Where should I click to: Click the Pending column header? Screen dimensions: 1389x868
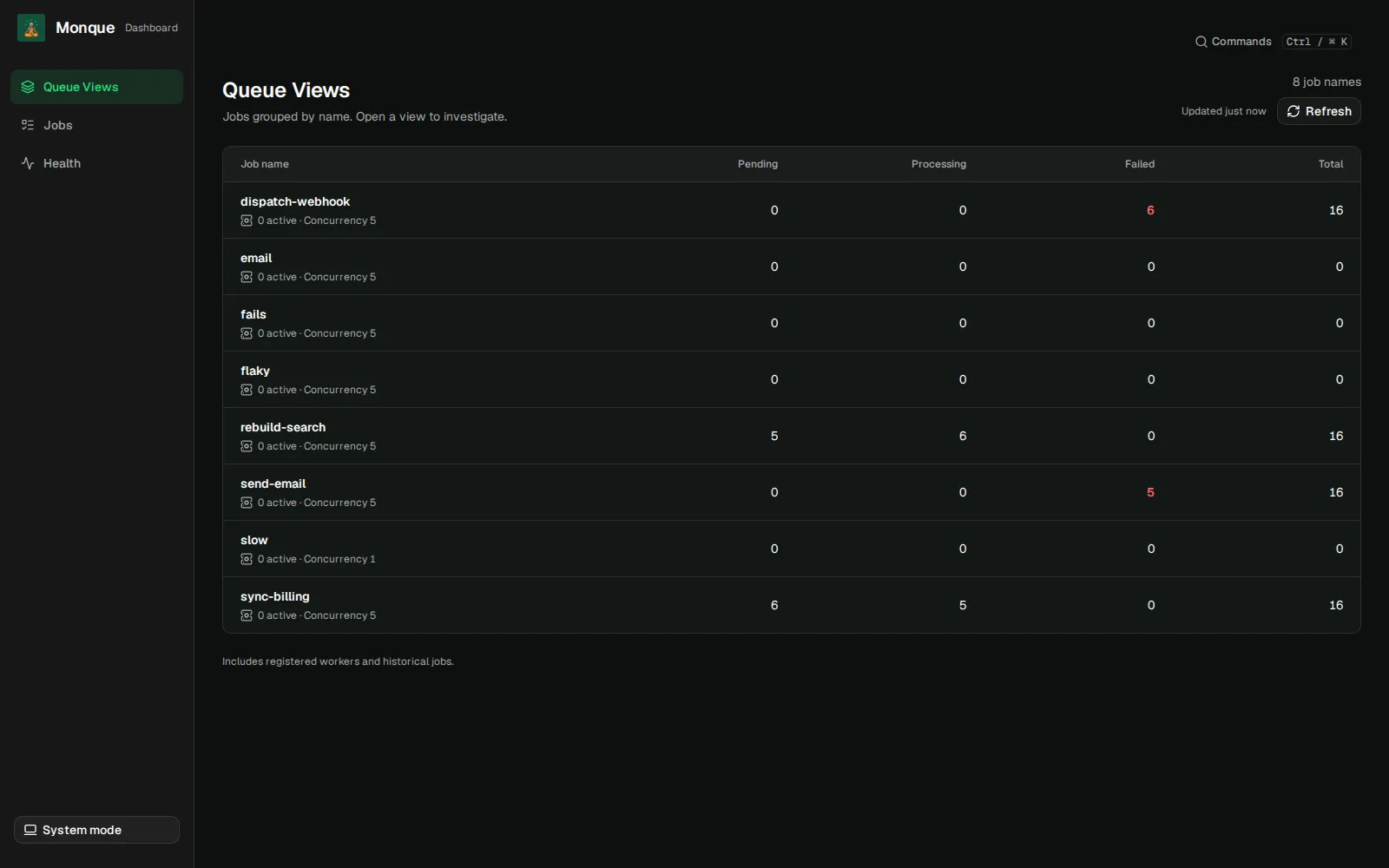coord(758,164)
